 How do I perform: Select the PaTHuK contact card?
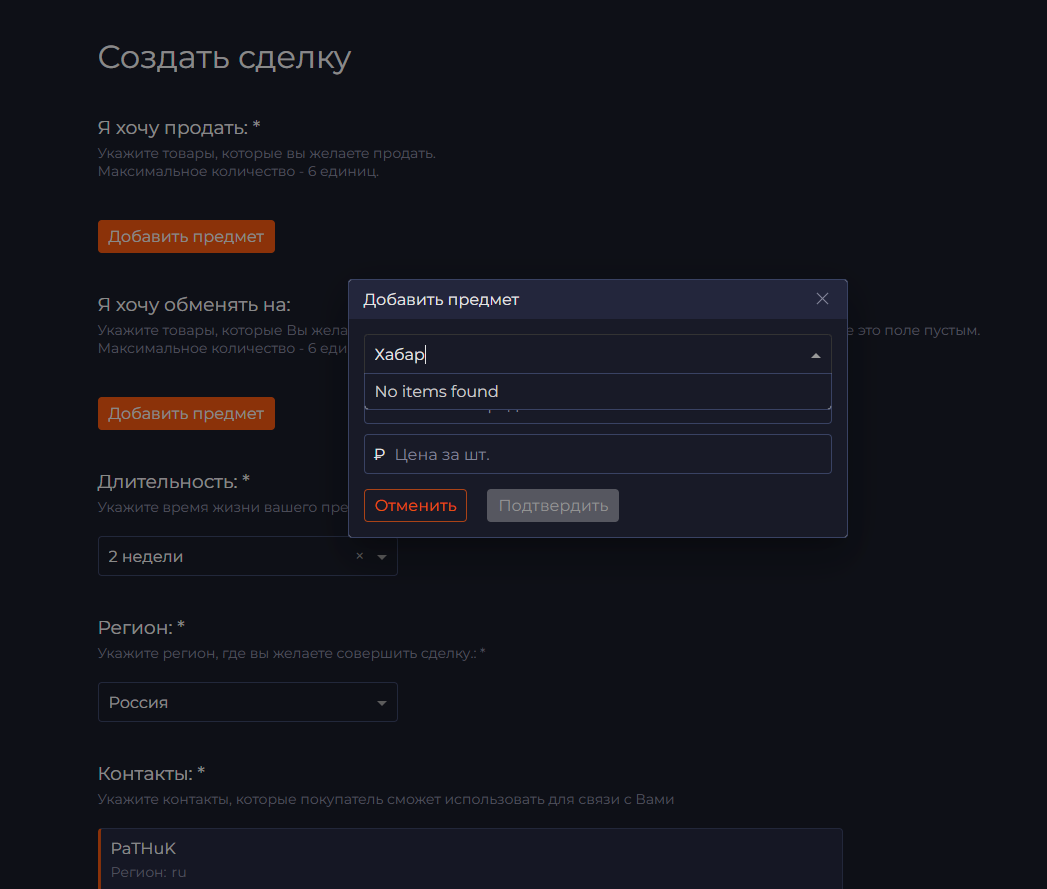coord(470,858)
